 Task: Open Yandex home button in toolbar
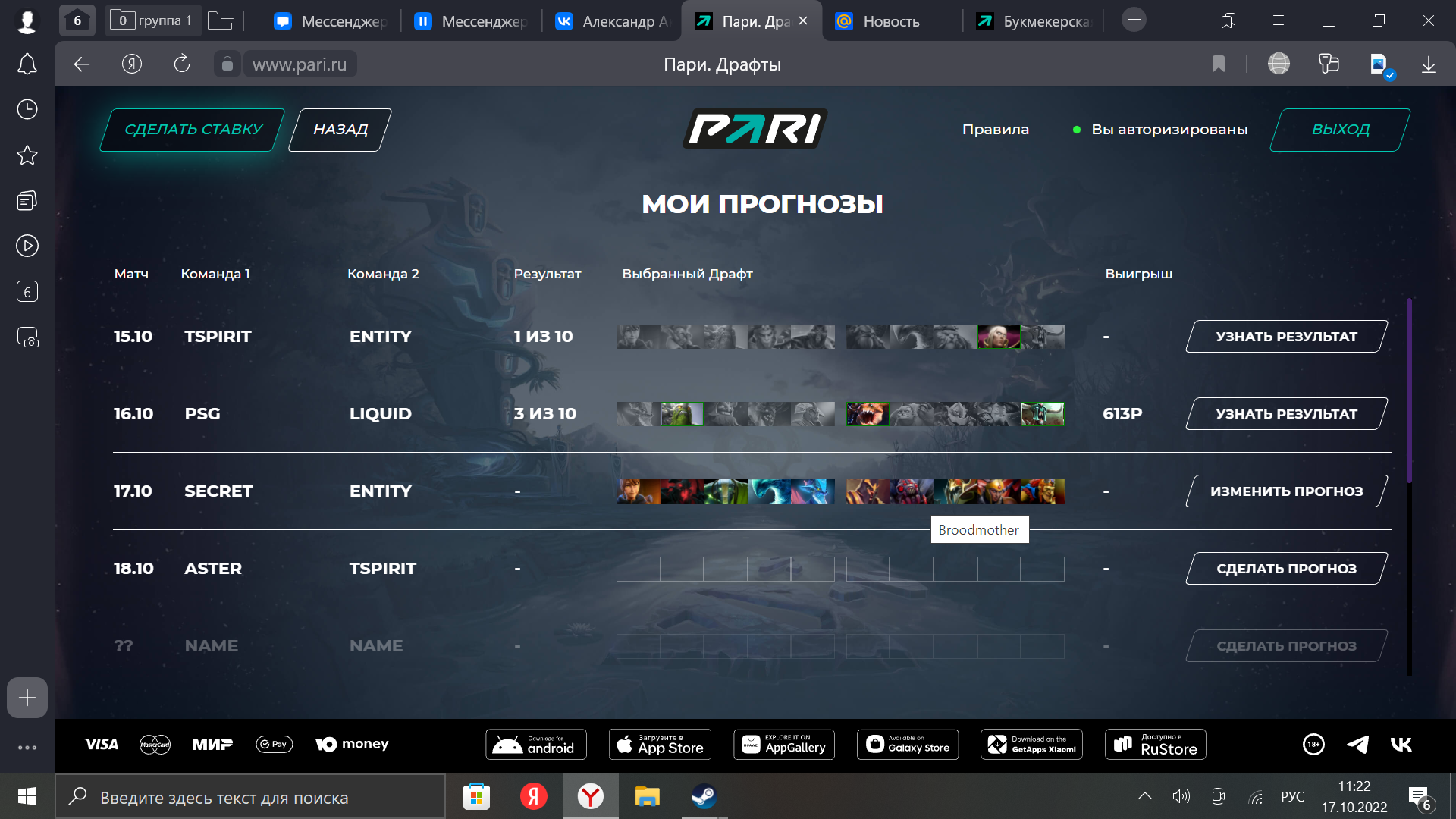132,64
